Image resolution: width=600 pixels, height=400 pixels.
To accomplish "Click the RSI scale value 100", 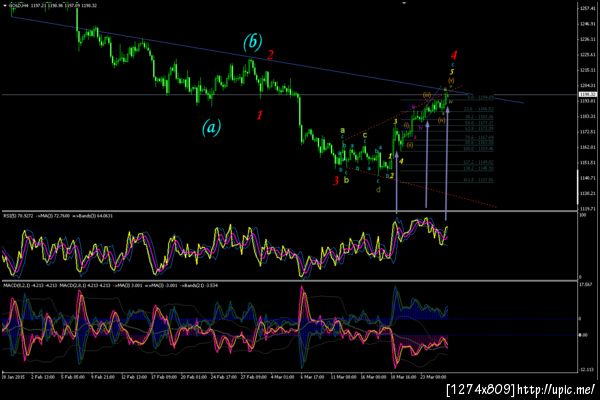I will click(583, 216).
